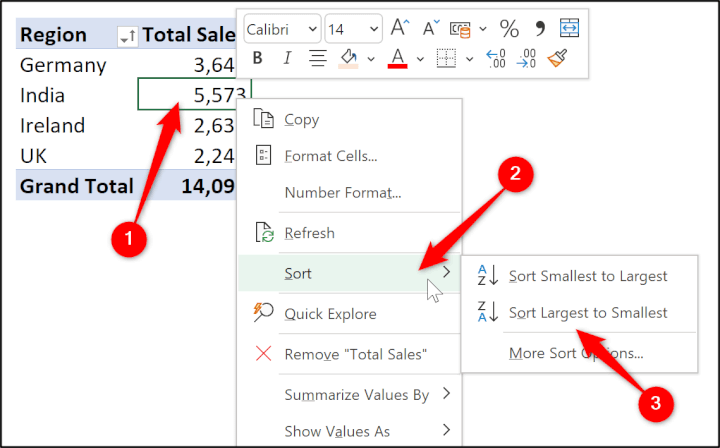720x448 pixels.
Task: Select the UK row label
Action: [33, 156]
